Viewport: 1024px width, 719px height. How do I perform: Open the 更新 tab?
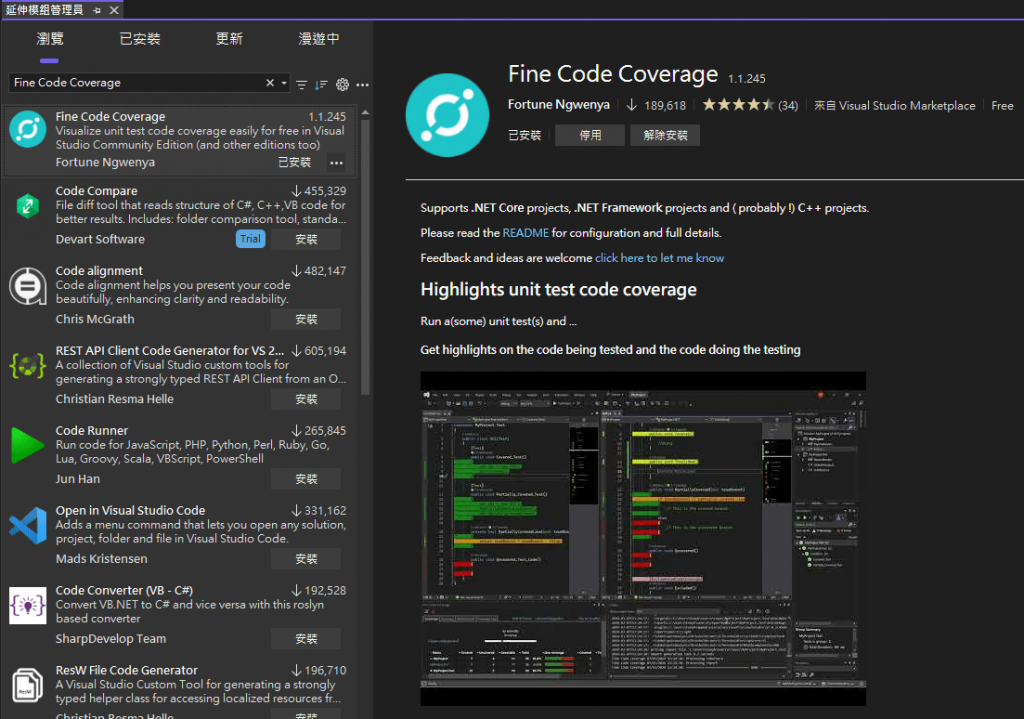click(229, 39)
